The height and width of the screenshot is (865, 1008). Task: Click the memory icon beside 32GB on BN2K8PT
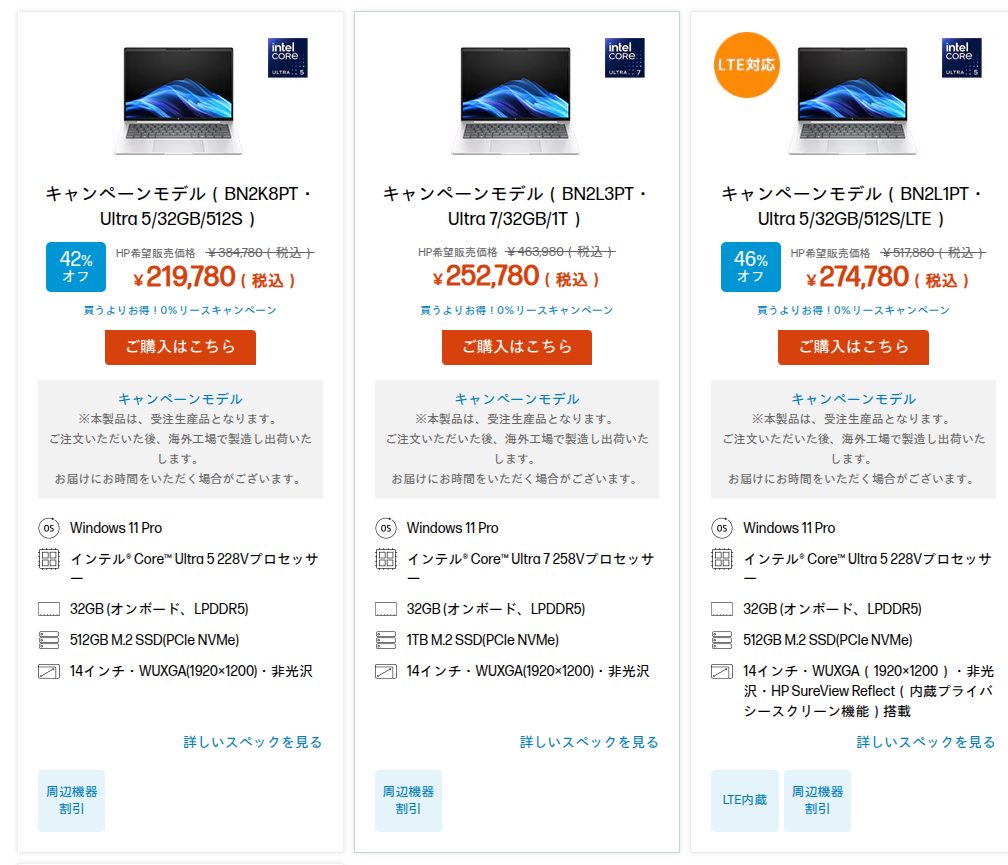click(x=49, y=609)
